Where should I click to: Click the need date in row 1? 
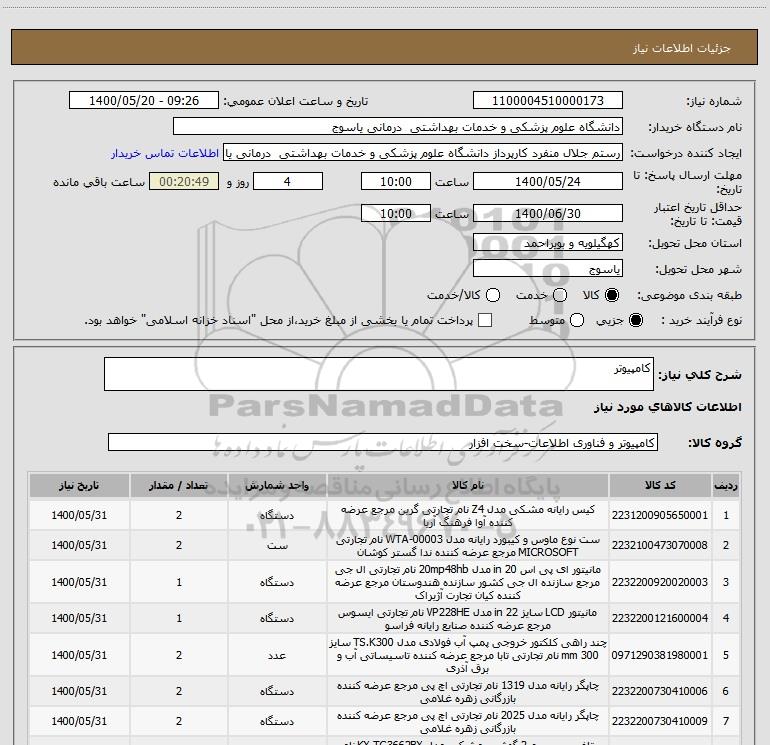[x=79, y=515]
